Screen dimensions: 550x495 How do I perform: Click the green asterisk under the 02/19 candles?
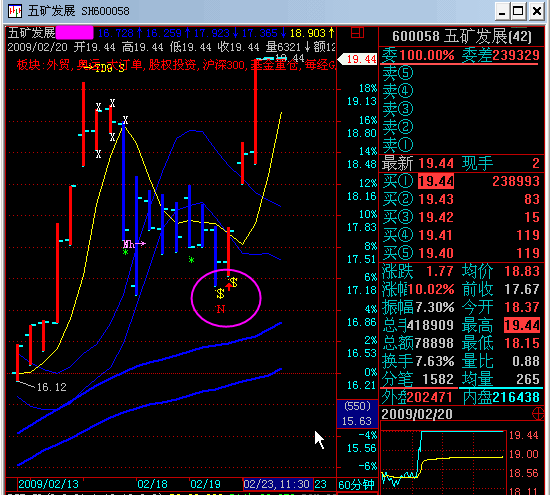pos(191,260)
